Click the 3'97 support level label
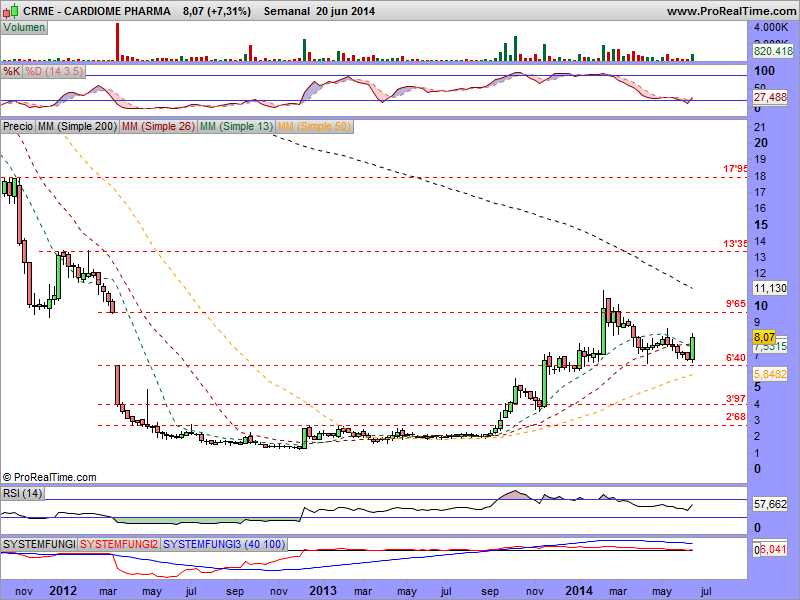Screen dimensions: 800x600 click(x=736, y=398)
